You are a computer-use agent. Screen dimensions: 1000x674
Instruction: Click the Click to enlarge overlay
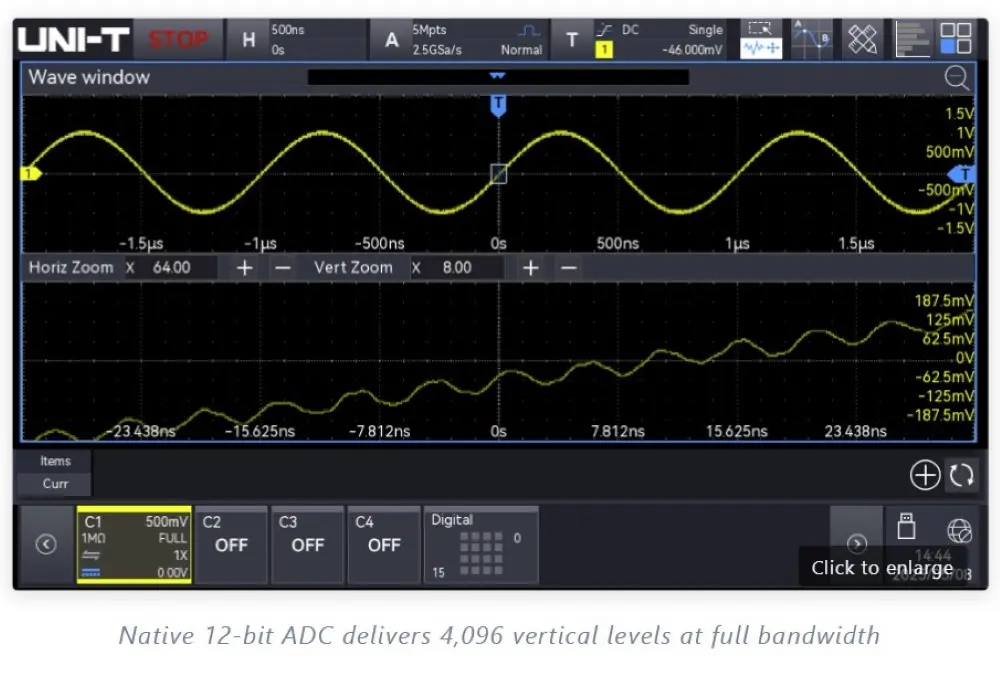882,568
